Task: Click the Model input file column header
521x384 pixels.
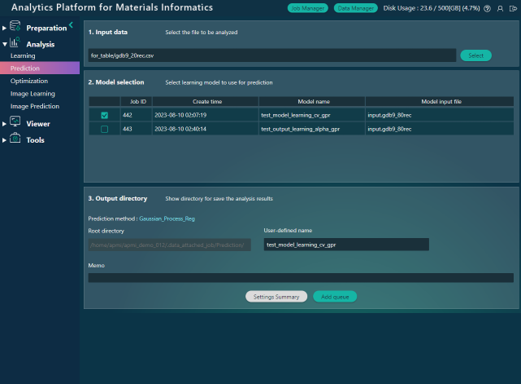Action: (441, 102)
